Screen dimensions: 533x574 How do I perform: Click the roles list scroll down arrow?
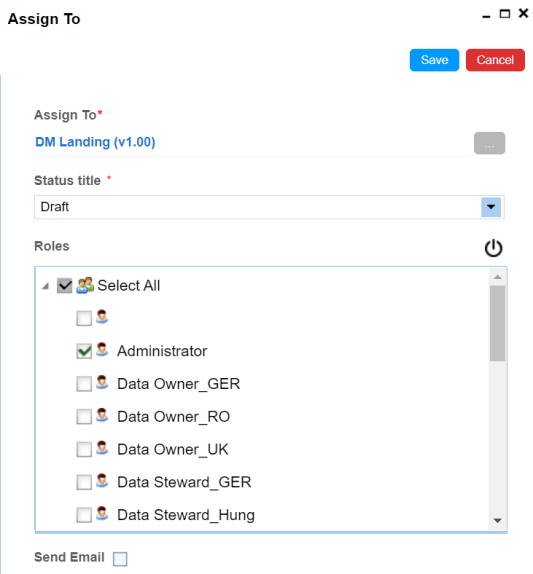pyautogui.click(x=497, y=521)
